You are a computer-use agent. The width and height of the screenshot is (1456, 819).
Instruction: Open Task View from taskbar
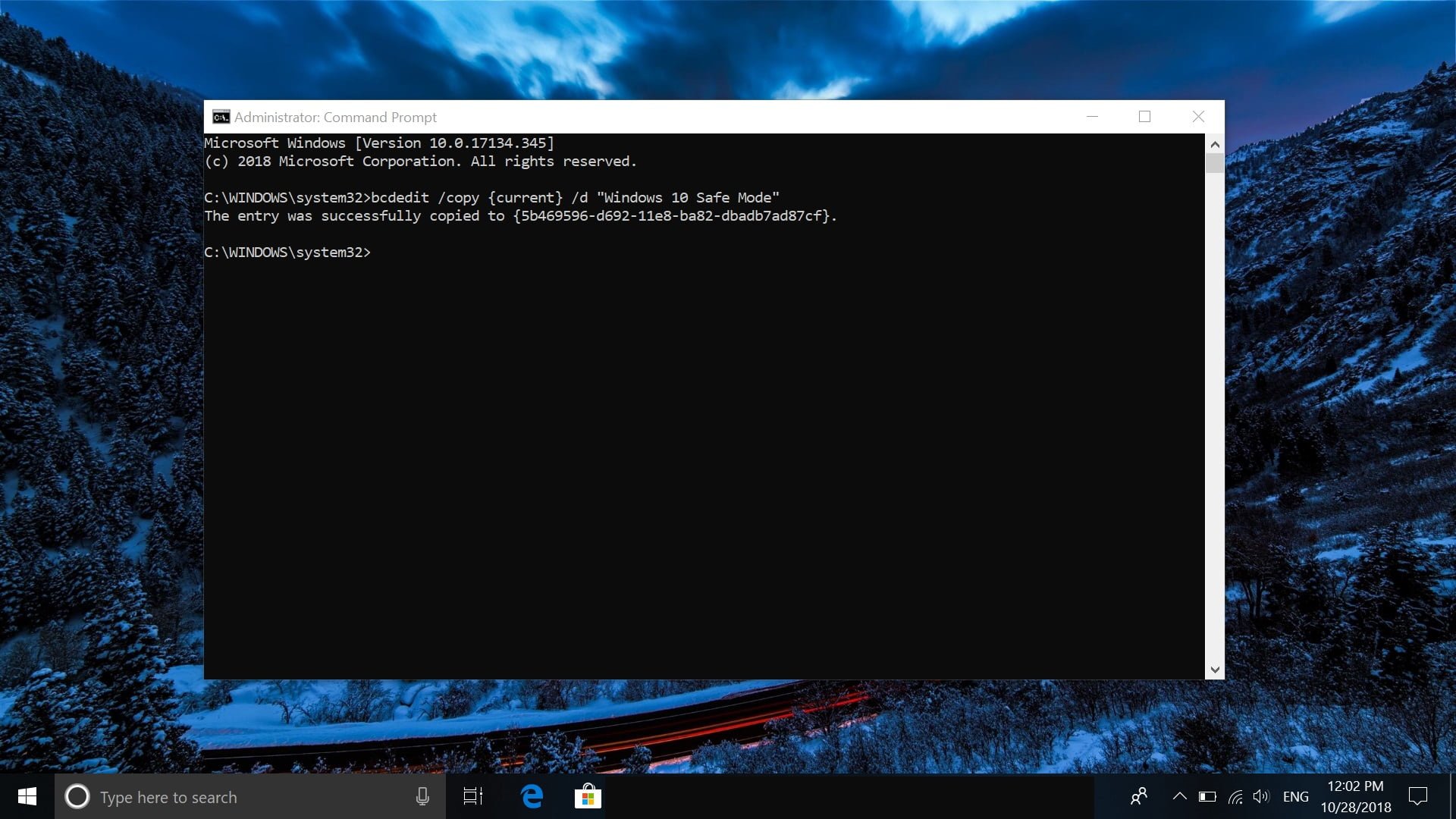(473, 796)
